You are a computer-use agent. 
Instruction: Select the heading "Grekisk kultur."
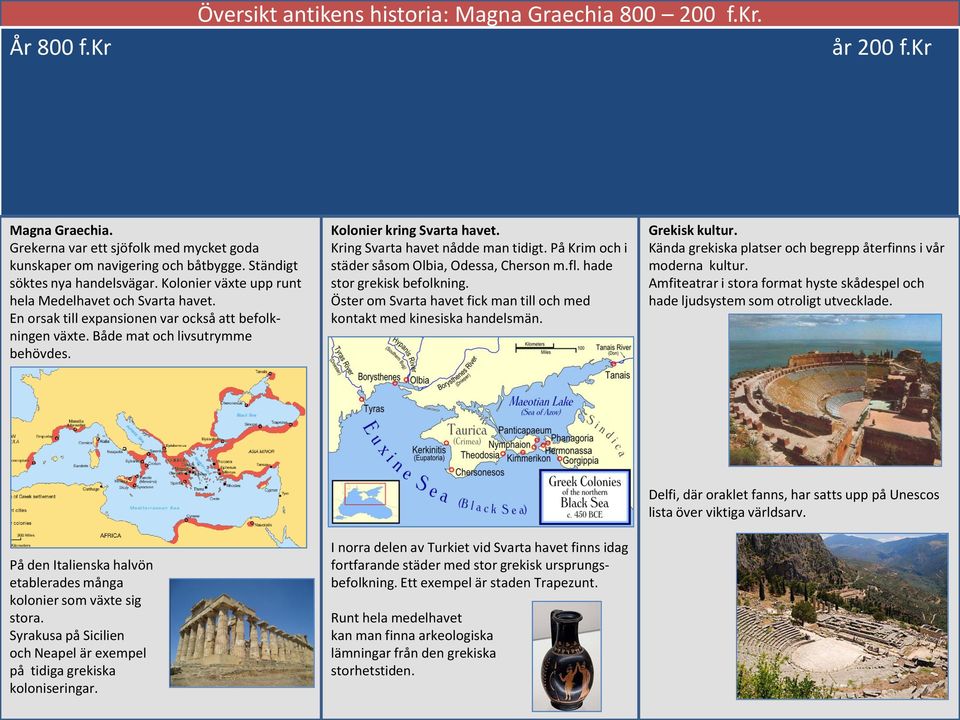(x=692, y=231)
